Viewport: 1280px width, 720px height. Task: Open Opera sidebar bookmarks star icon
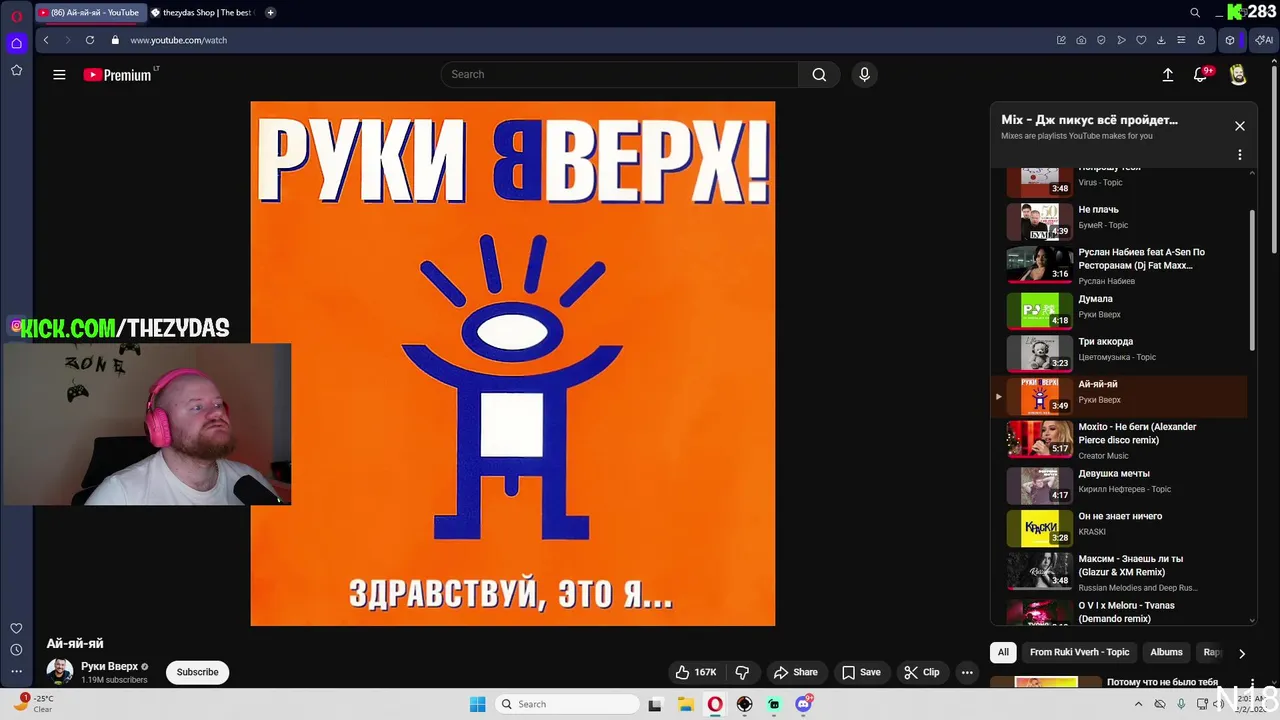coord(16,70)
